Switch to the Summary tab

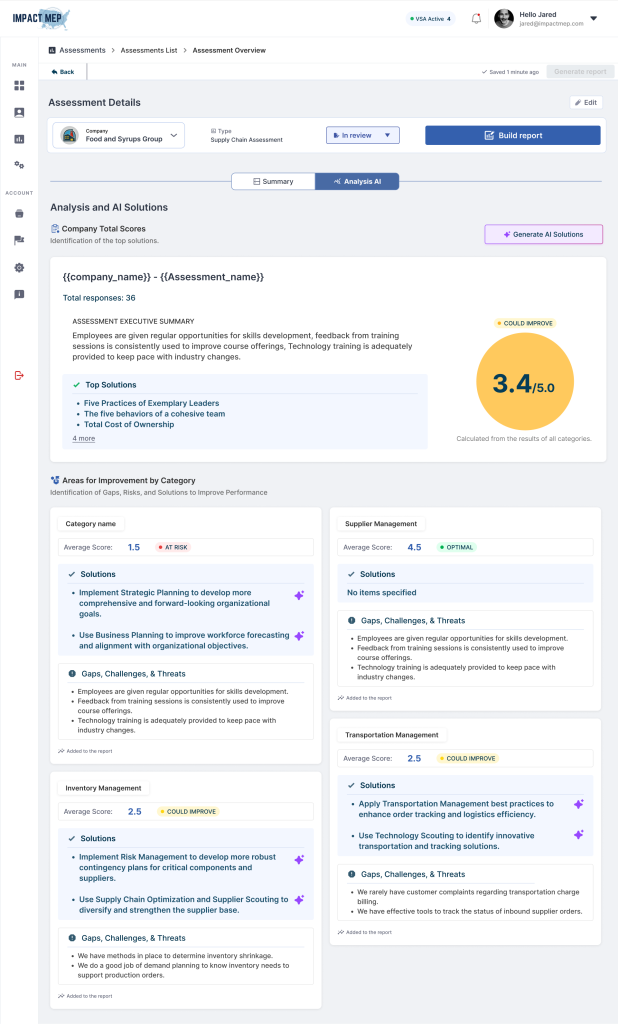[273, 181]
